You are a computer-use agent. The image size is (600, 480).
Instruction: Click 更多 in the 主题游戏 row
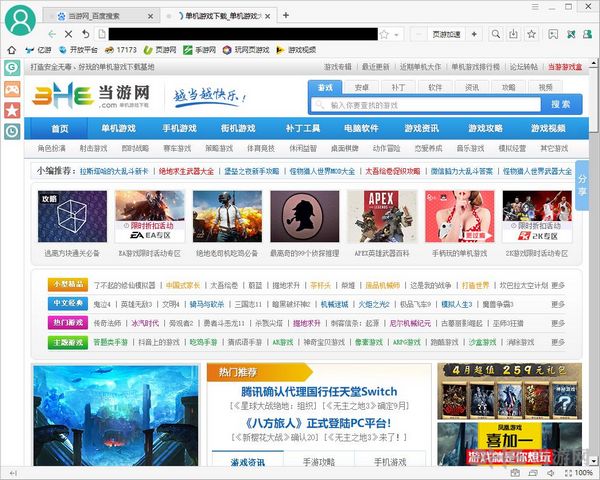click(558, 342)
